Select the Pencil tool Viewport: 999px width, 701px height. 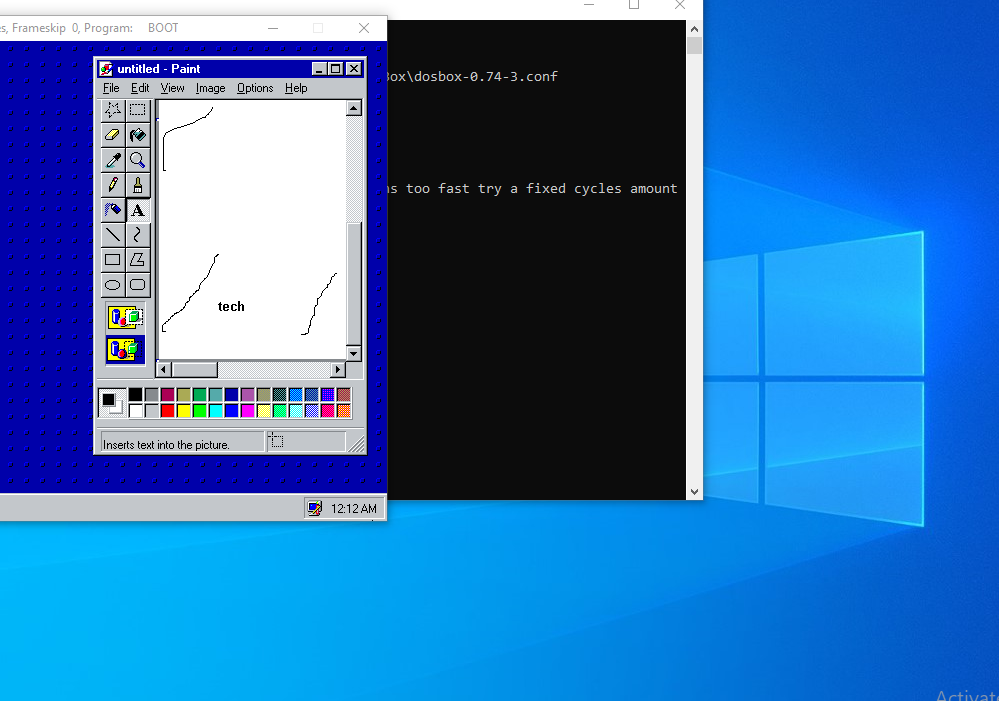point(113,185)
